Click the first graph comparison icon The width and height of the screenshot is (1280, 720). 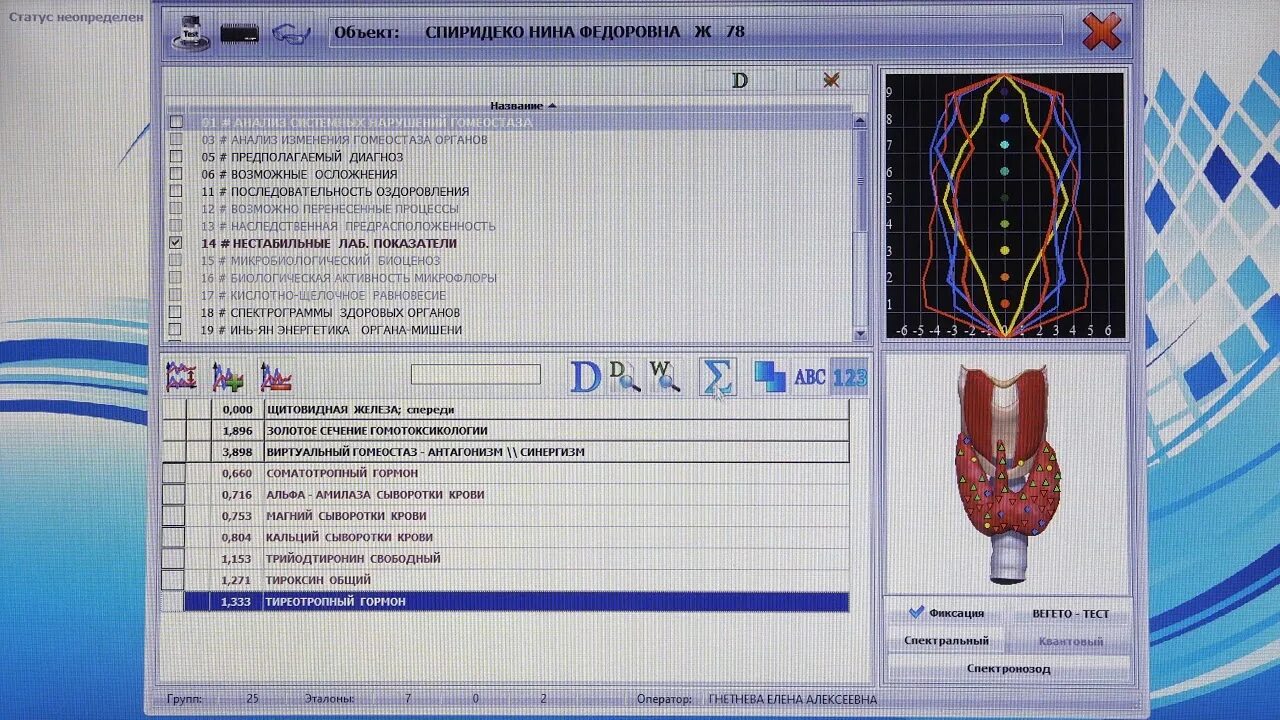click(182, 376)
